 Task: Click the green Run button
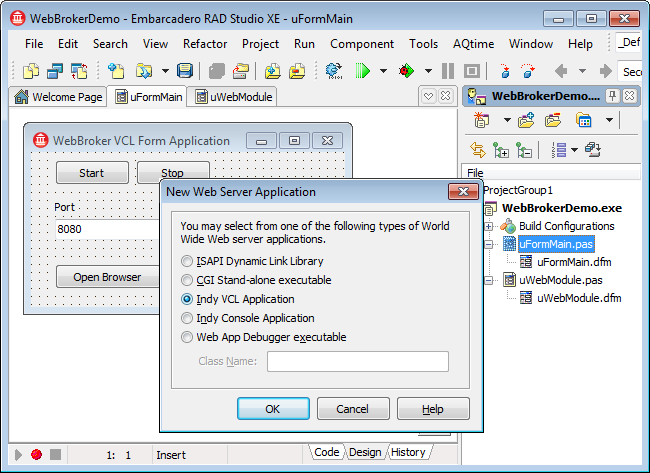362,71
